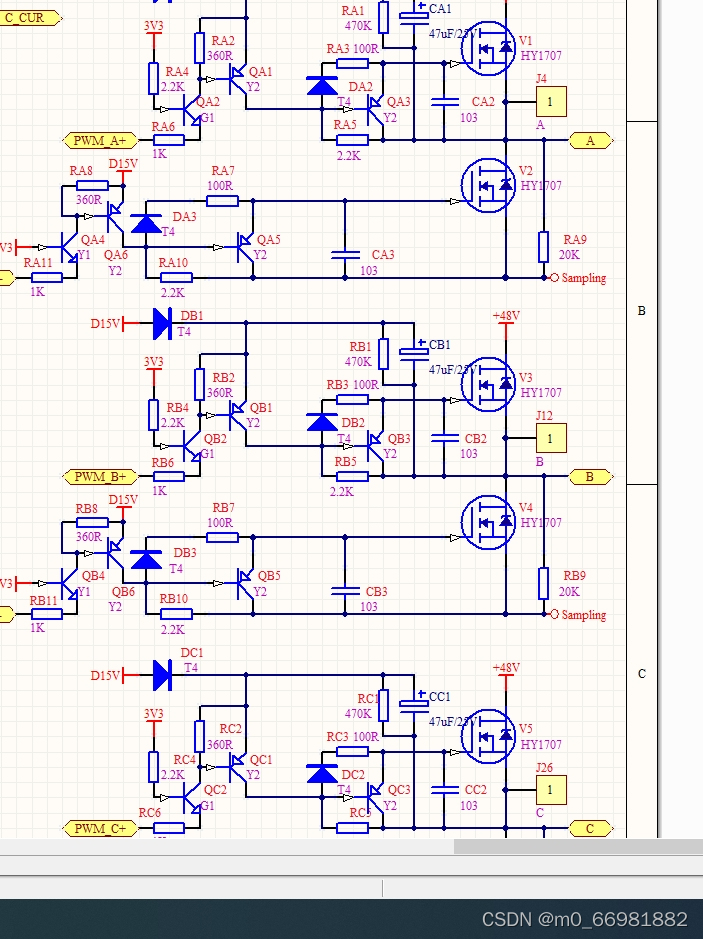Select capacitor CA2 symbol
703x939 pixels.
tap(444, 102)
